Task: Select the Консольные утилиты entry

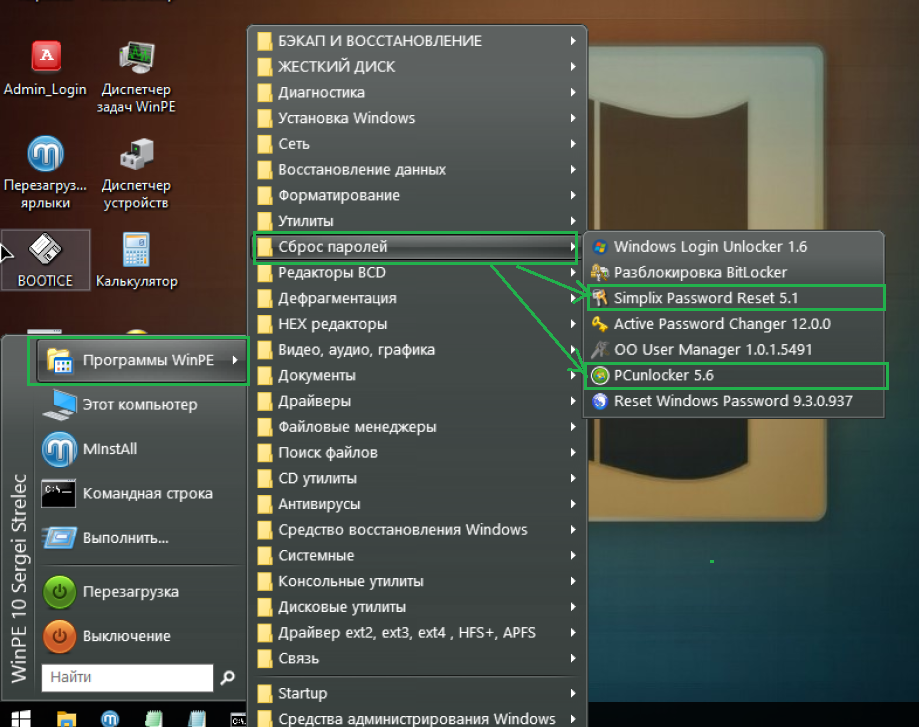Action: click(417, 582)
